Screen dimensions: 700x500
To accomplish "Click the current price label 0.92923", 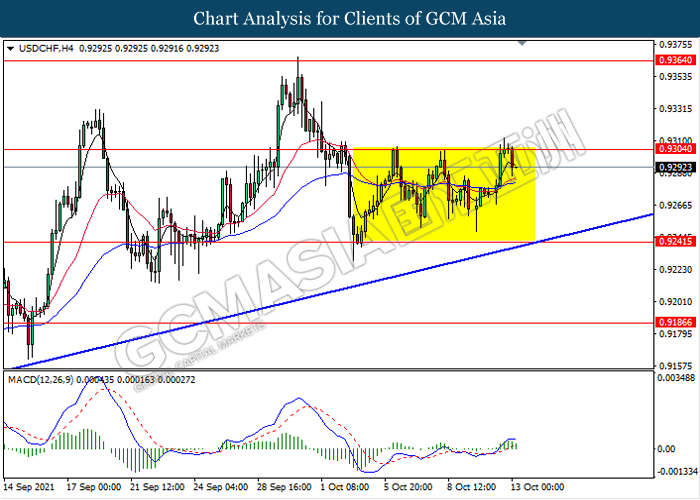I will pos(675,167).
